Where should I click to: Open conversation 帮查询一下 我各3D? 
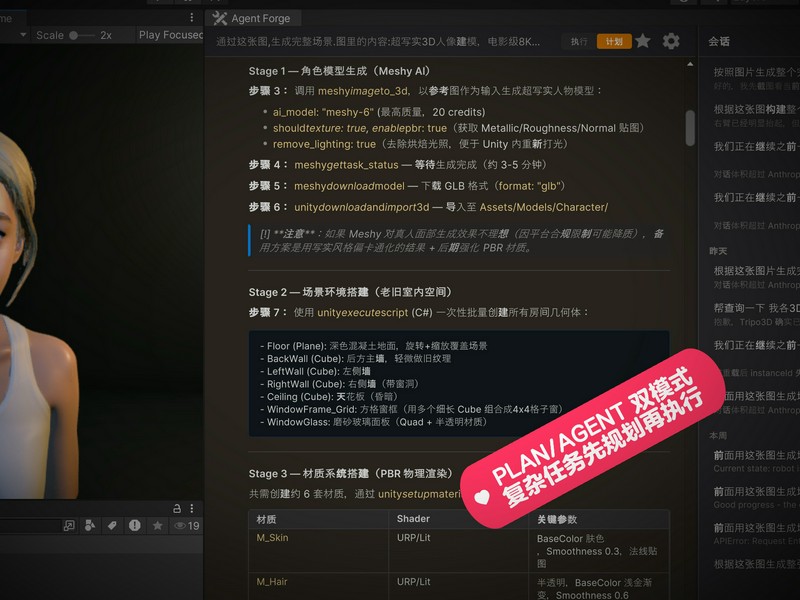(x=756, y=314)
